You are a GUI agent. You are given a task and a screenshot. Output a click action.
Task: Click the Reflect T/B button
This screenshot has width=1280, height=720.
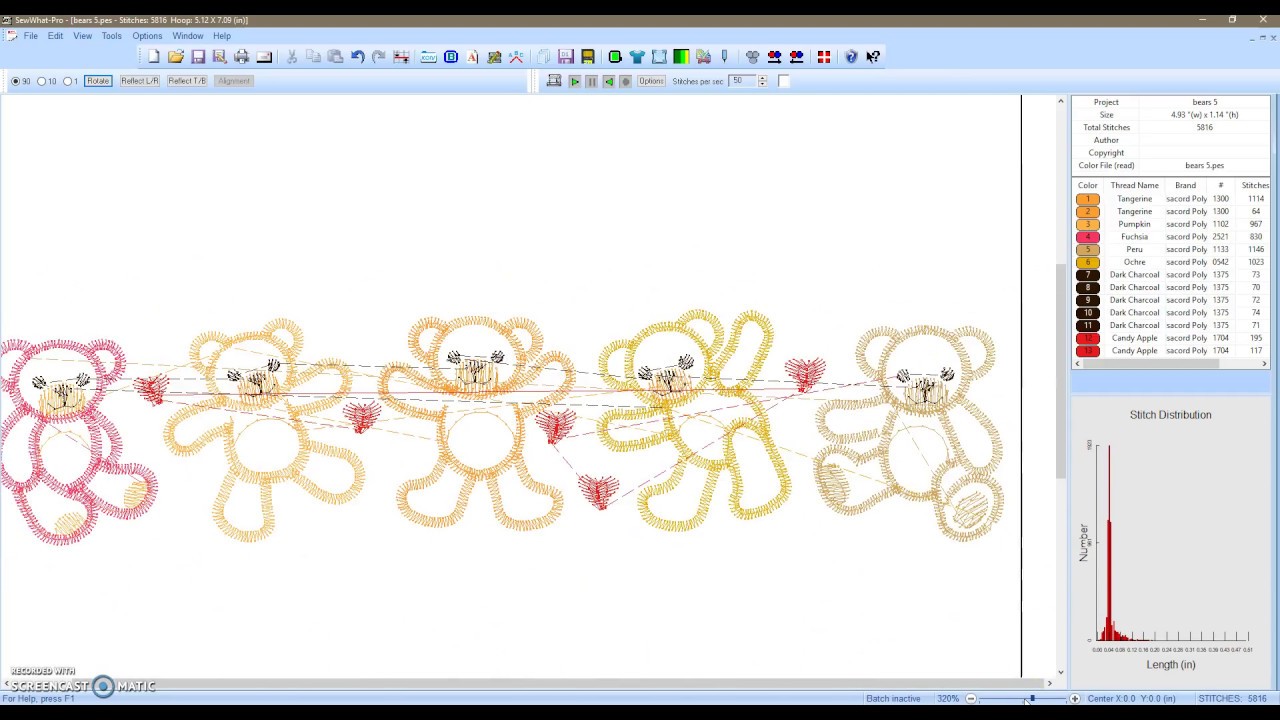(x=187, y=81)
